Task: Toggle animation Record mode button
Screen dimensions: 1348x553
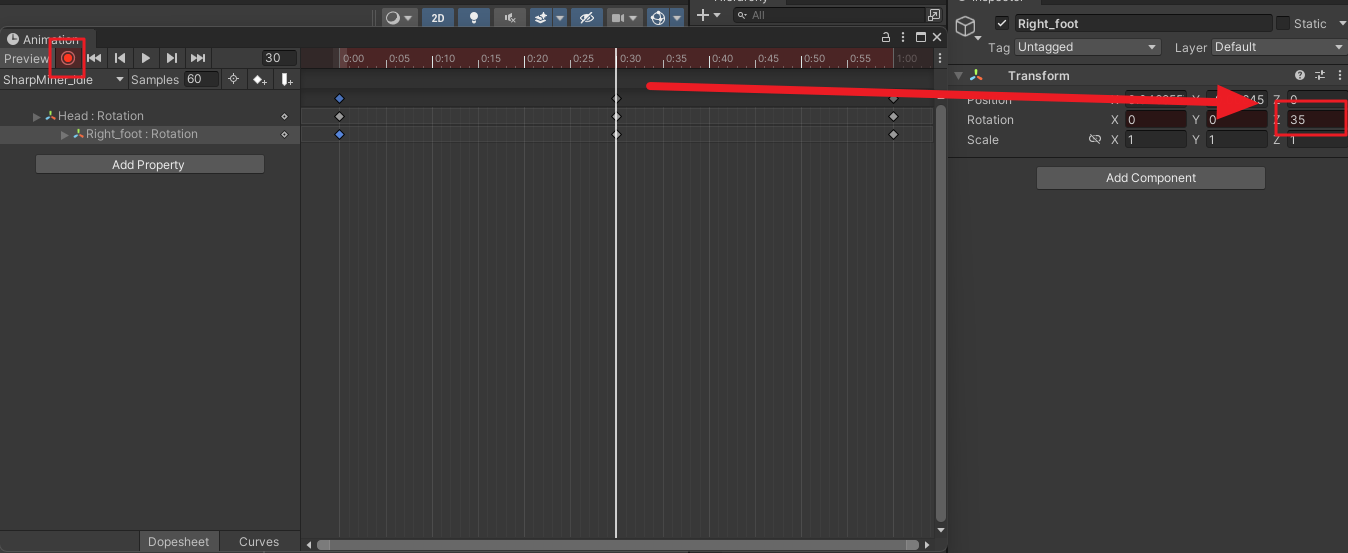Action: [x=68, y=58]
